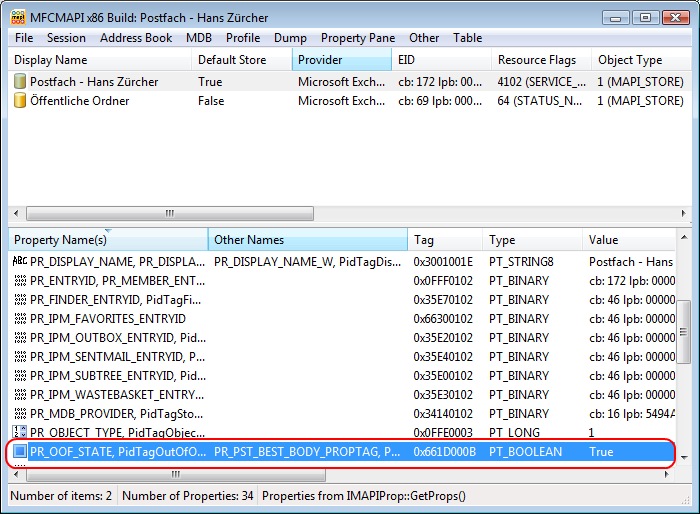Click the binary icon next to PR_IPM_OUTBOX_ENTRYID
Viewport: 700px width, 514px height.
click(x=20, y=338)
